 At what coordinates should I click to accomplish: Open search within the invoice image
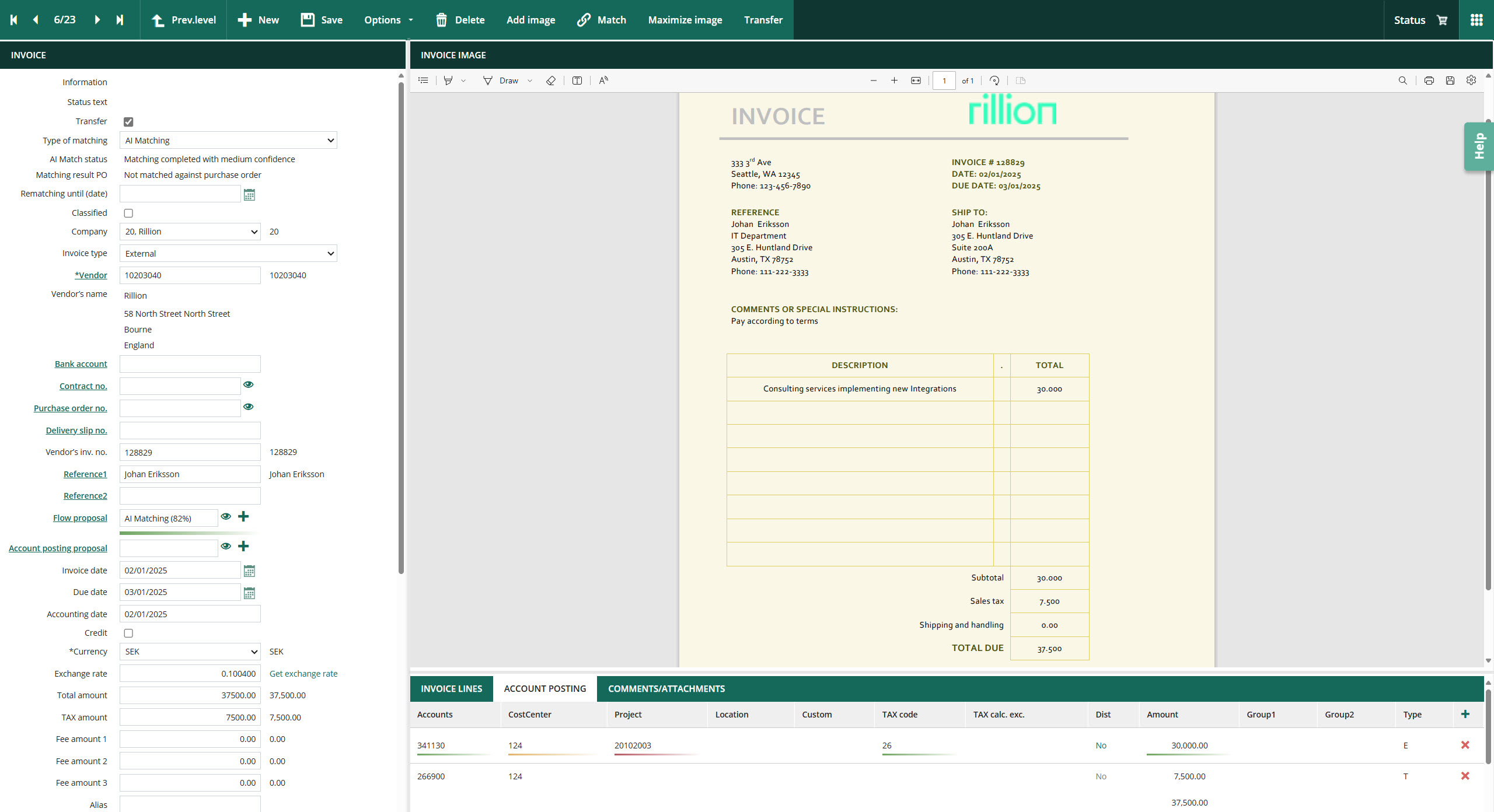(1403, 80)
